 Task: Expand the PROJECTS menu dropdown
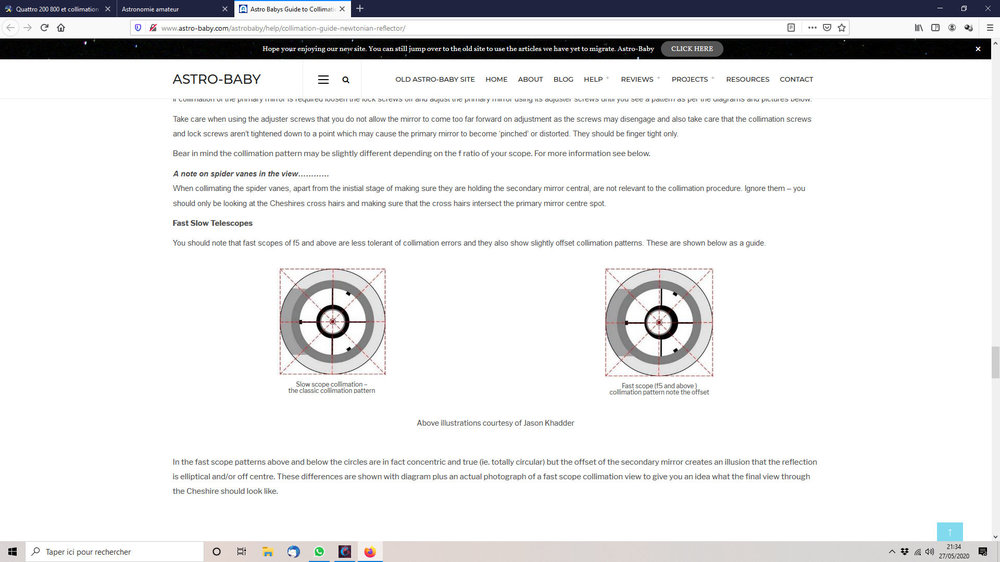click(x=693, y=80)
